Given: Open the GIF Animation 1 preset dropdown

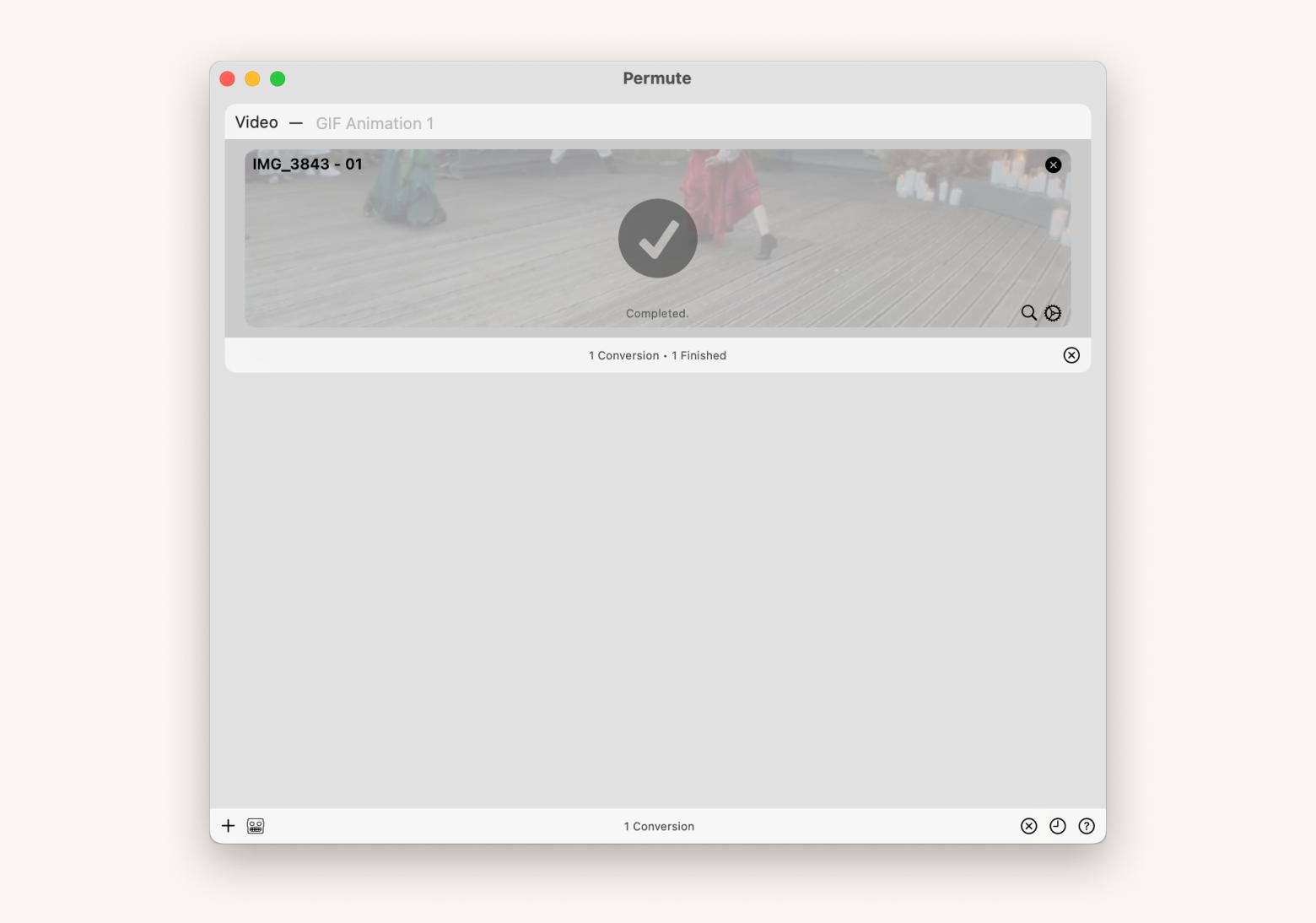Looking at the screenshot, I should coord(375,123).
